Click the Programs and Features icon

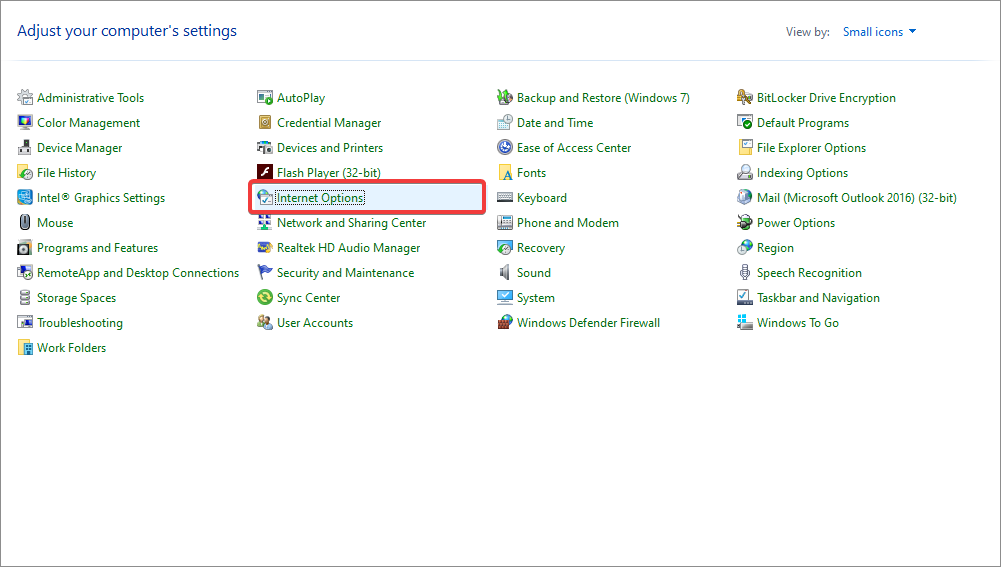[25, 247]
